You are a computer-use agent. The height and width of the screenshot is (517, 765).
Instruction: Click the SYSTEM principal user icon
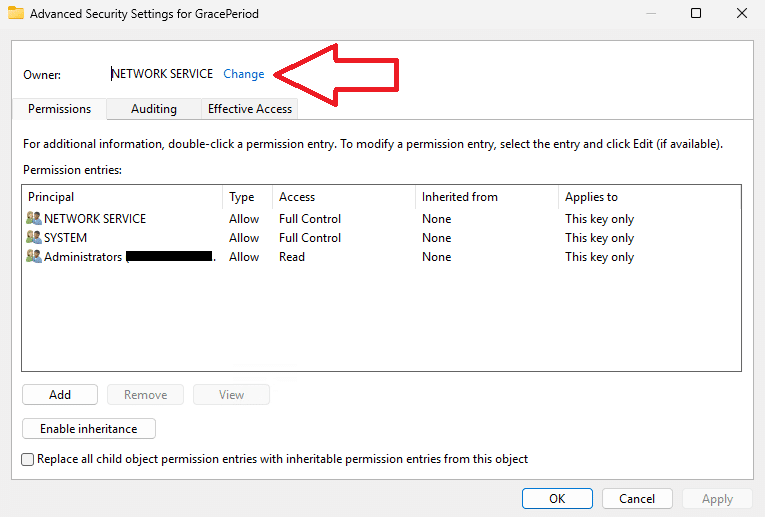(34, 238)
